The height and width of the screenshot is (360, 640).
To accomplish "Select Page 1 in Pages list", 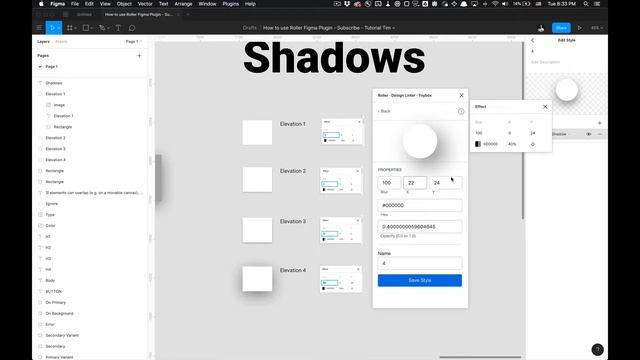I will (x=51, y=67).
